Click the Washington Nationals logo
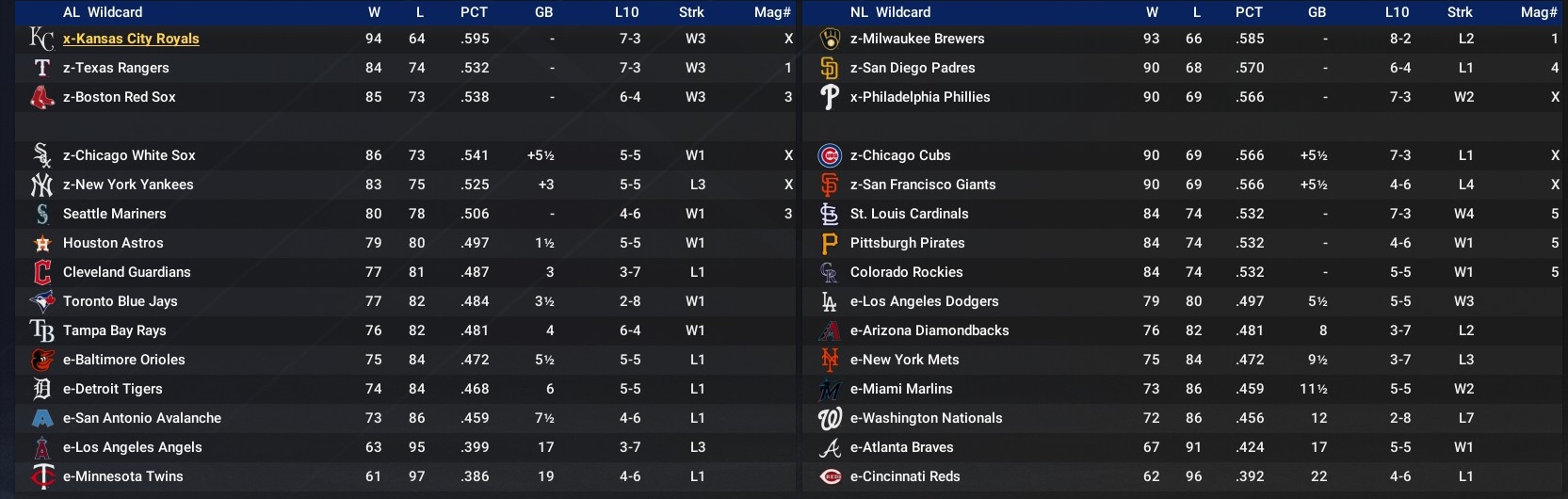Screen dimensions: 1568x499 tap(830, 418)
